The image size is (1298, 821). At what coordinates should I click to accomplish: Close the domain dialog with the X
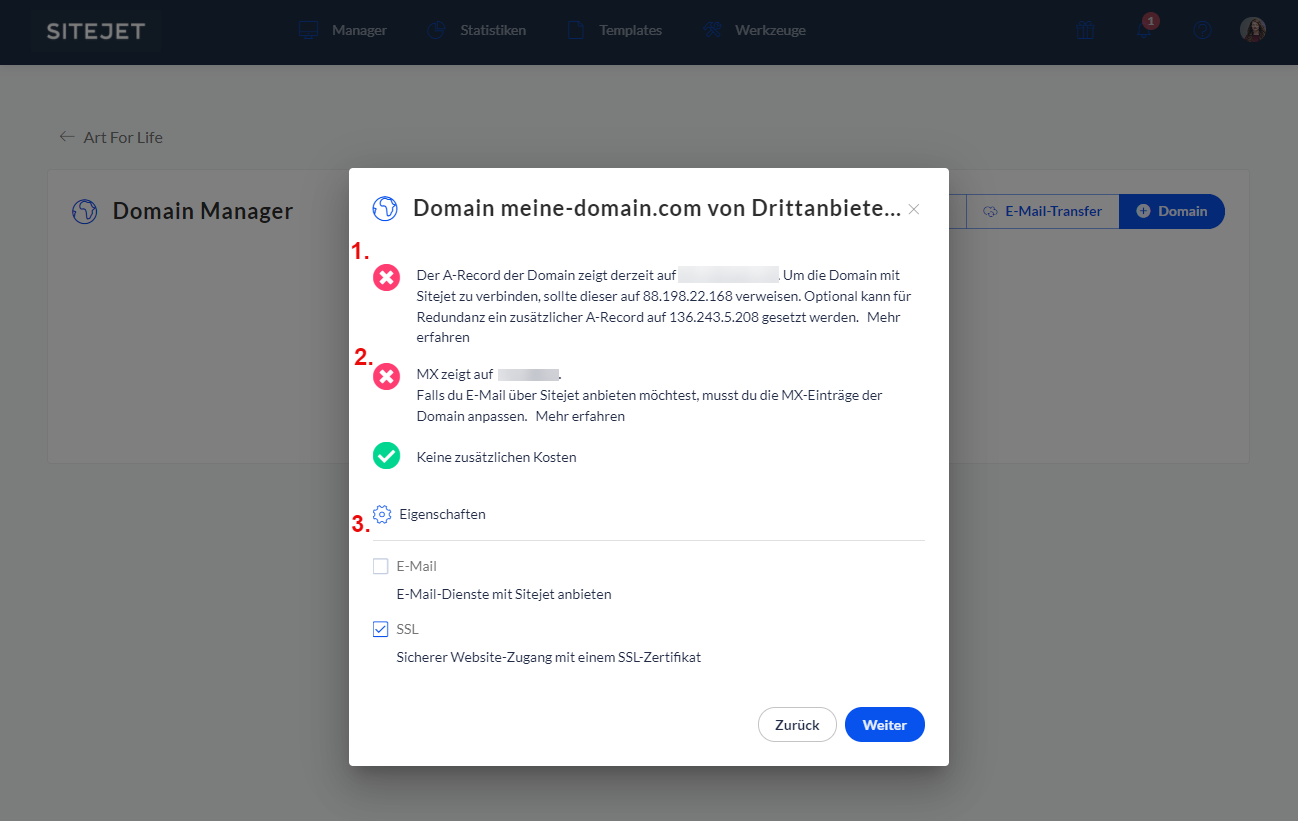pos(913,209)
